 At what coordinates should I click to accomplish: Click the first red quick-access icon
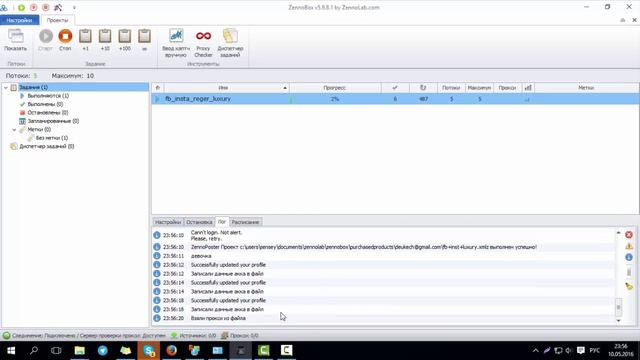point(33,7)
